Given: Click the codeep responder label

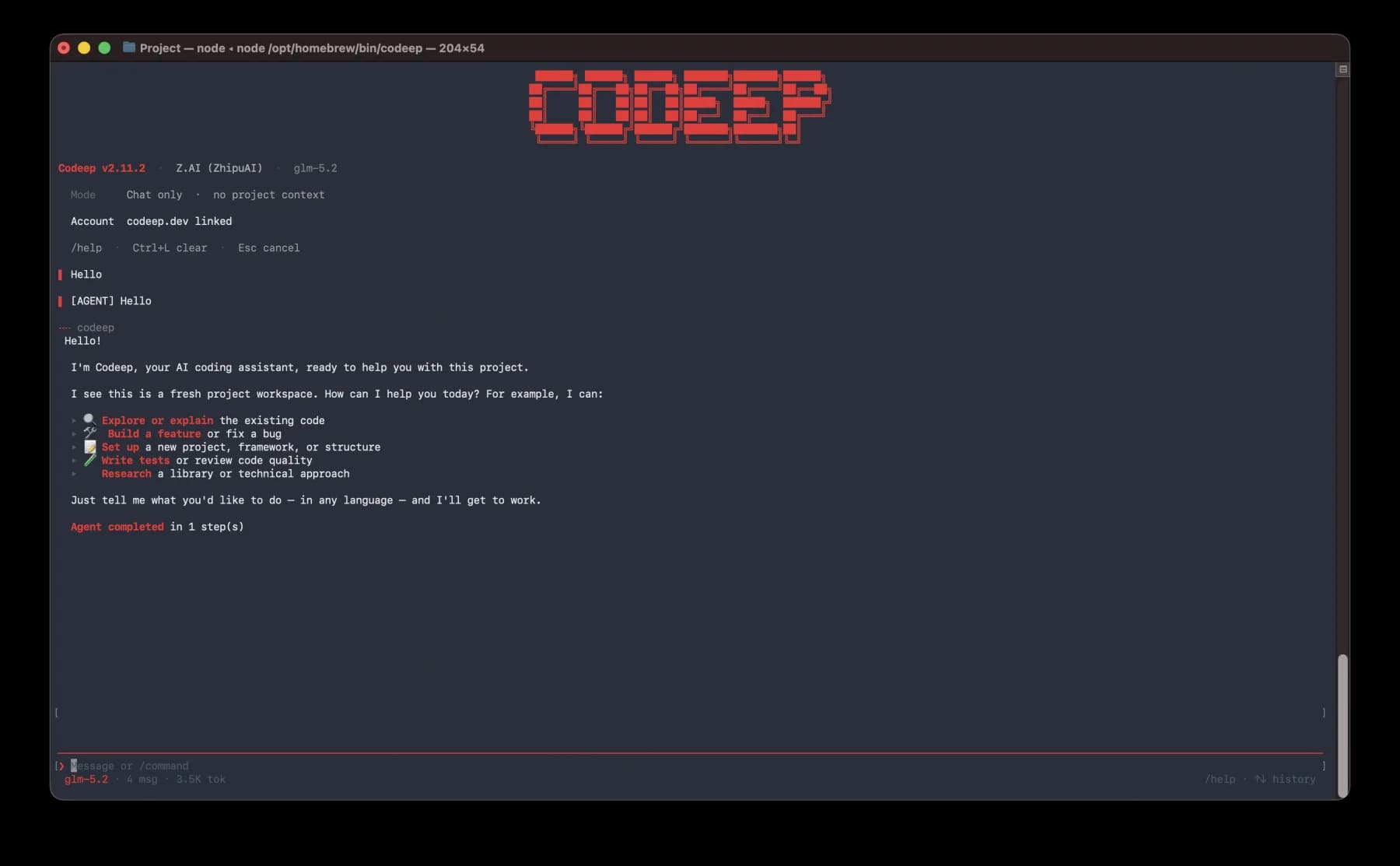Looking at the screenshot, I should click(x=96, y=328).
